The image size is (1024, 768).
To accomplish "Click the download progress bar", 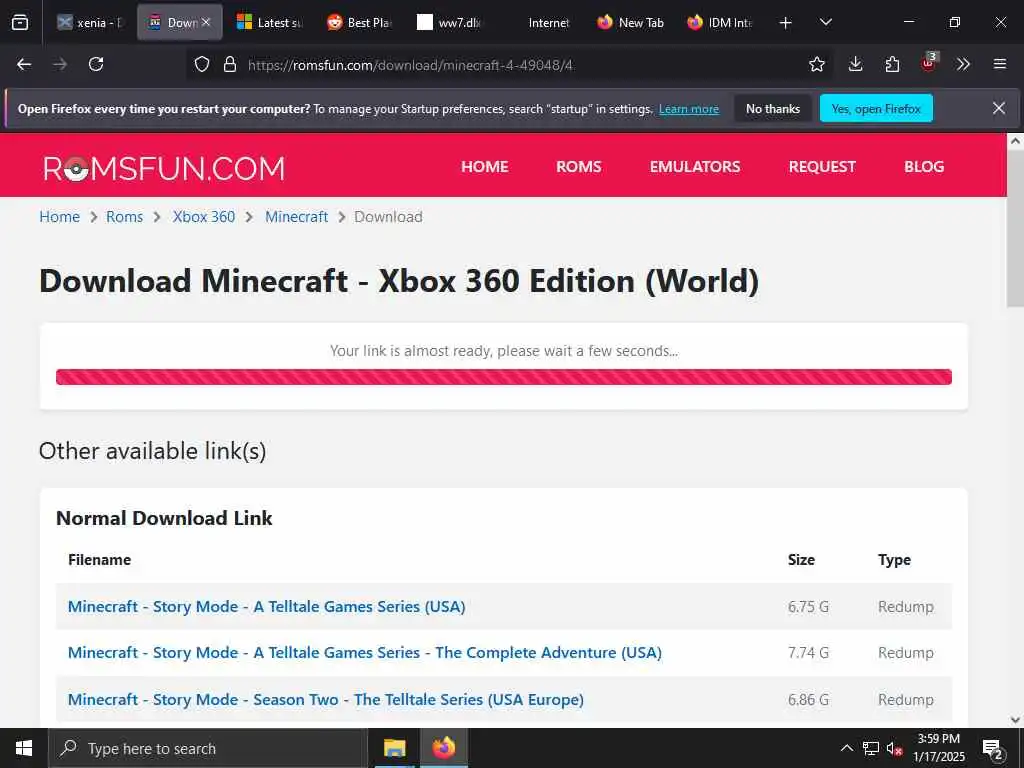I will coord(504,377).
